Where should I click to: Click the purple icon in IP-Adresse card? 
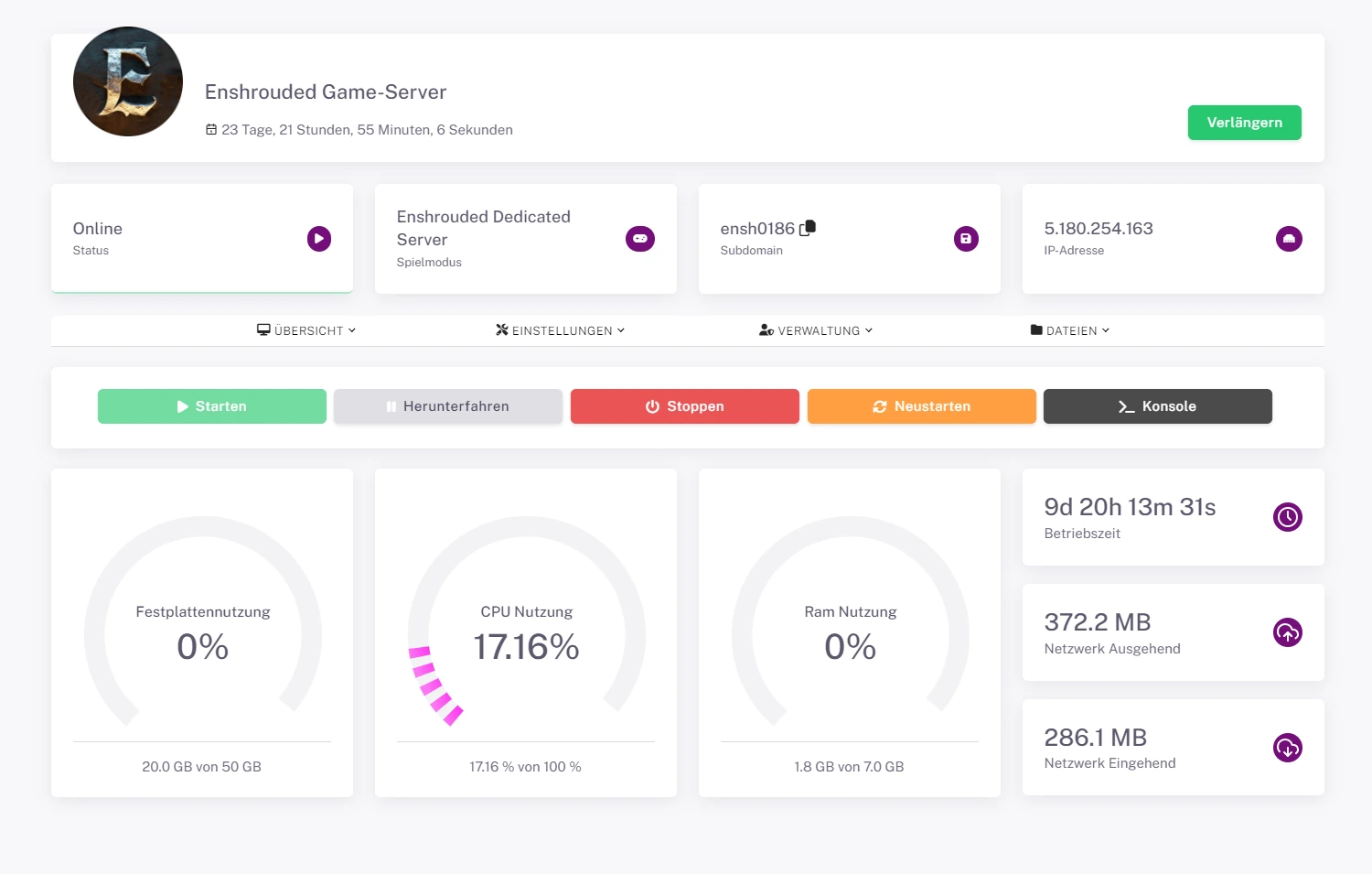pyautogui.click(x=1289, y=239)
